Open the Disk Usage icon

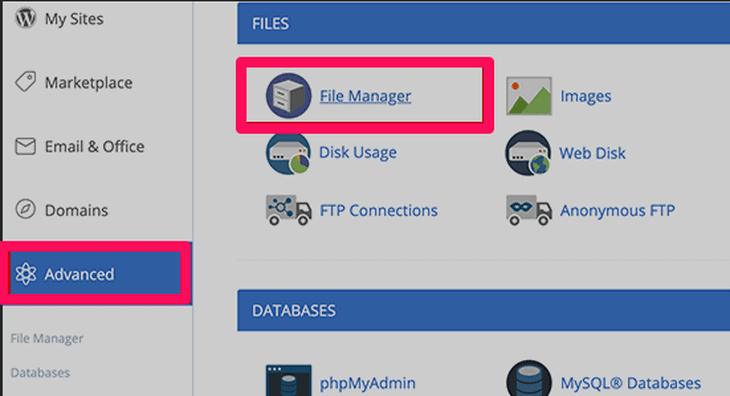(288, 153)
